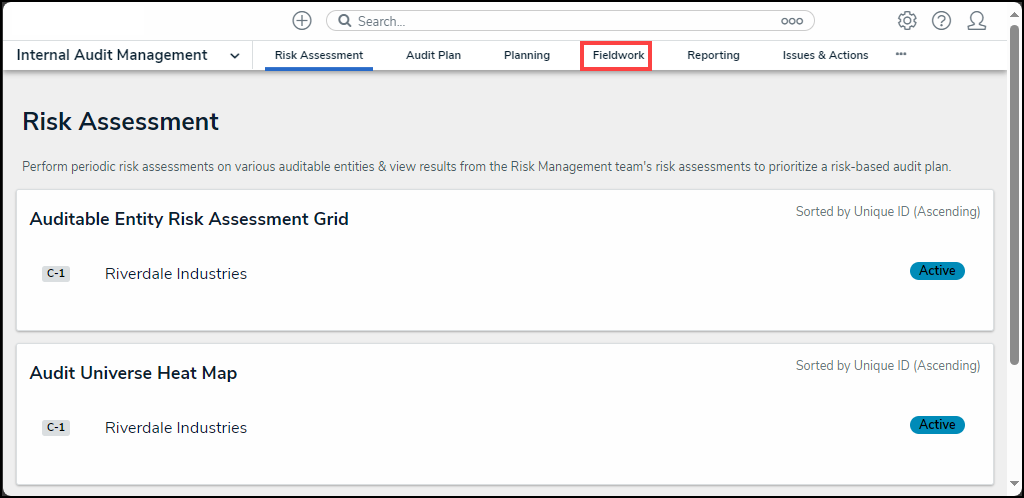Viewport: 1024px width, 498px height.
Task: Select the Risk Assessment tab
Action: pos(319,55)
